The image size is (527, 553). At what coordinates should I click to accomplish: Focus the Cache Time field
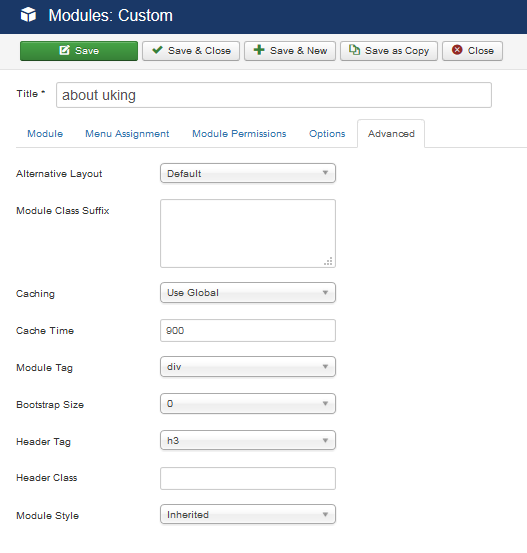click(x=248, y=330)
